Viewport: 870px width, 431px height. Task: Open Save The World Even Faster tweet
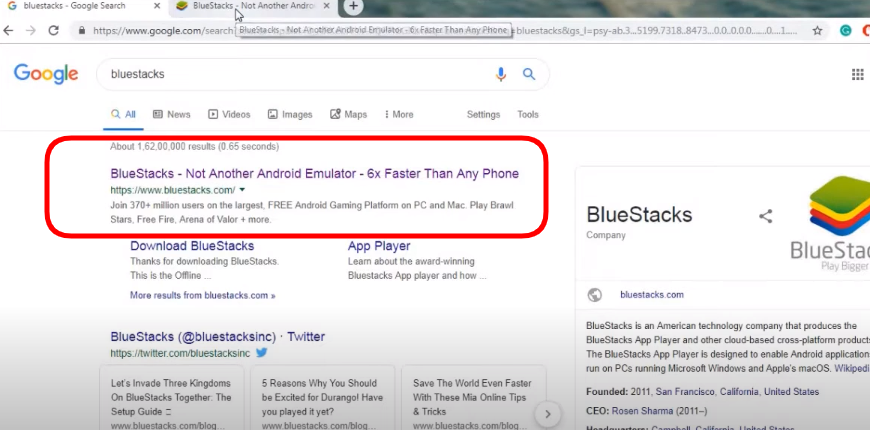click(473, 397)
